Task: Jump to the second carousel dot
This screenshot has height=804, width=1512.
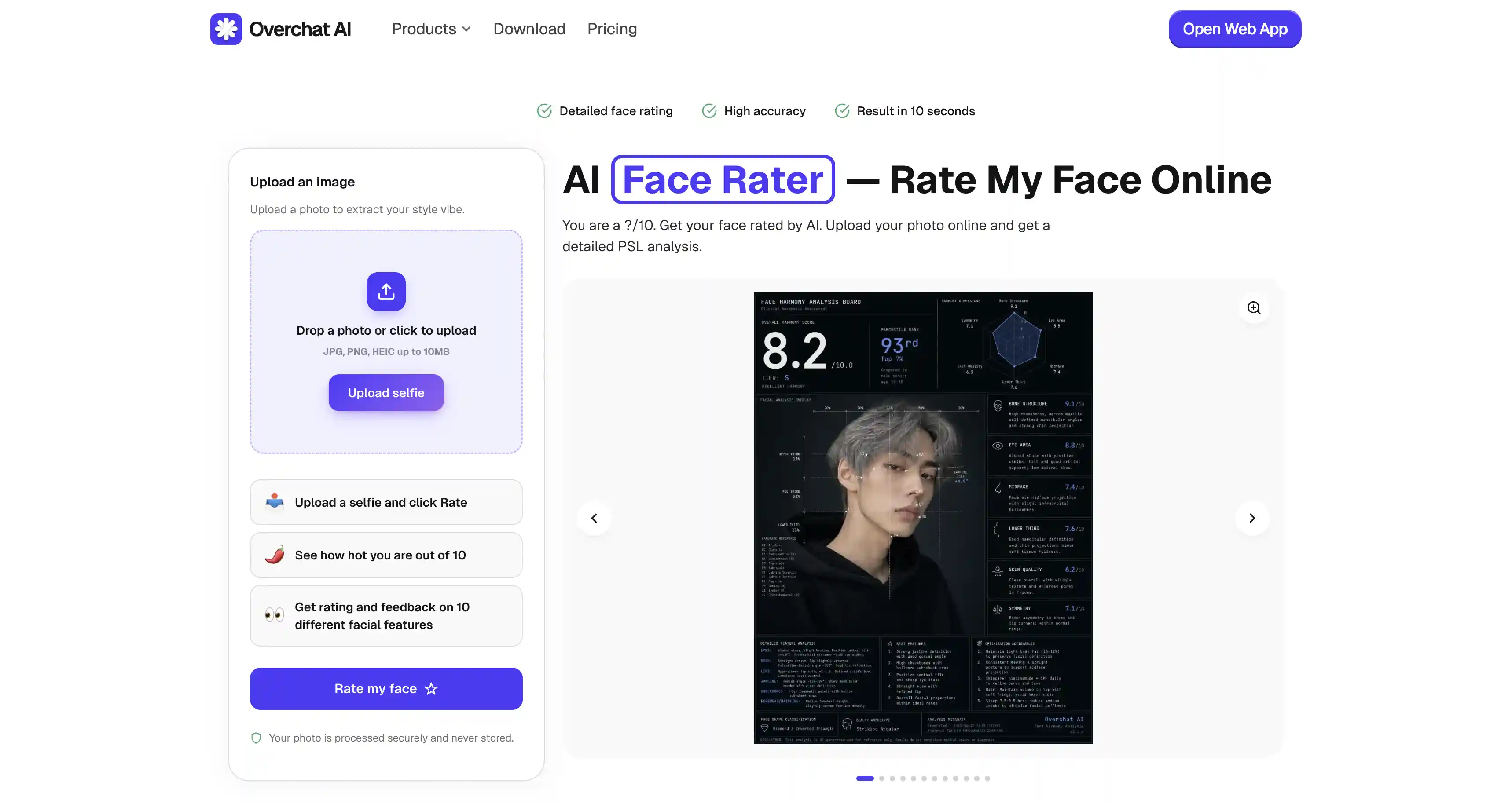Action: tap(881, 778)
